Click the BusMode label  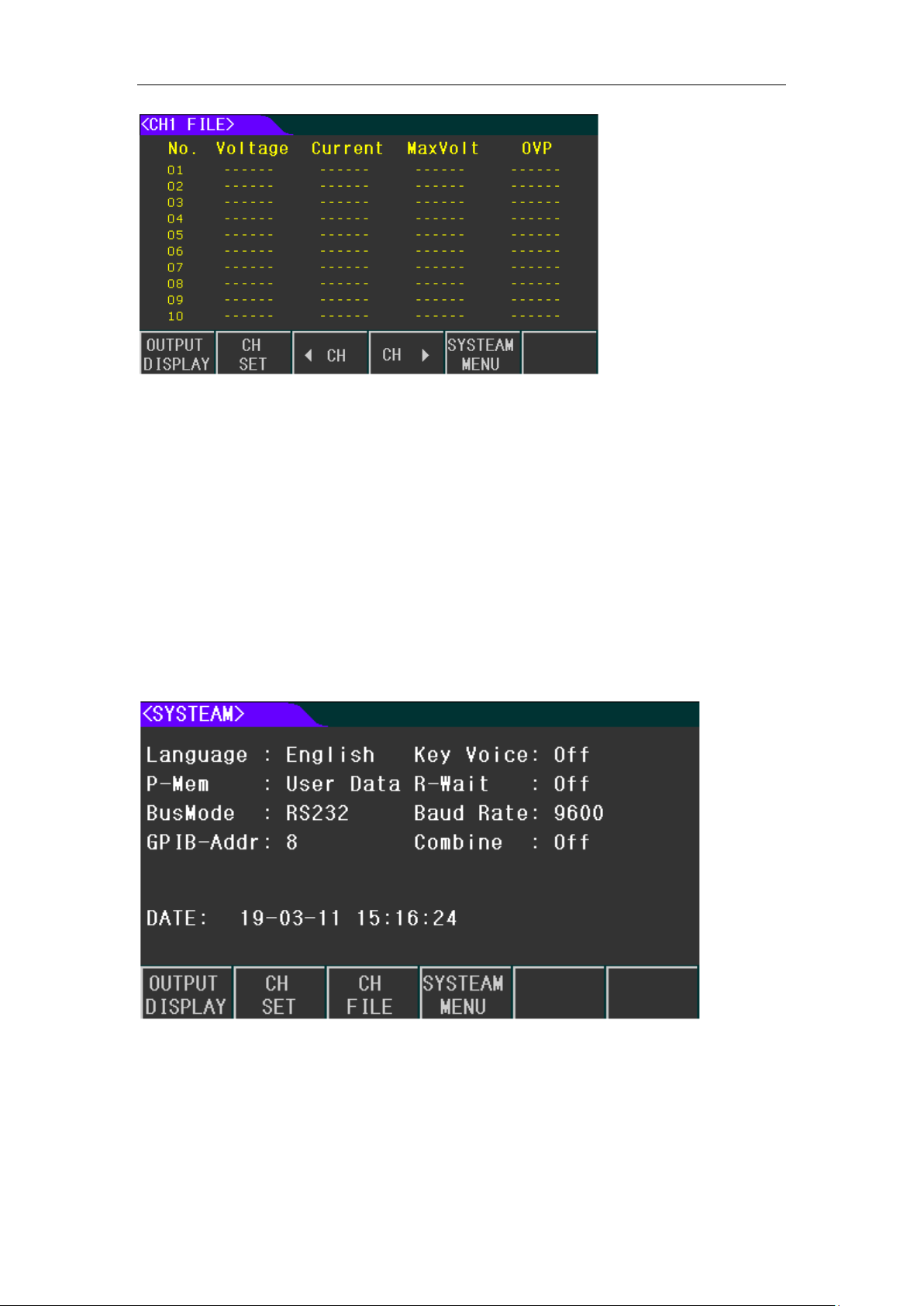point(191,813)
